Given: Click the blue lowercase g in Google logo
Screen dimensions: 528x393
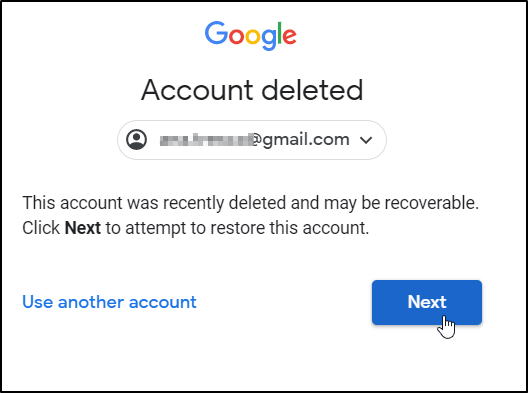Looking at the screenshot, I should pos(269,39).
